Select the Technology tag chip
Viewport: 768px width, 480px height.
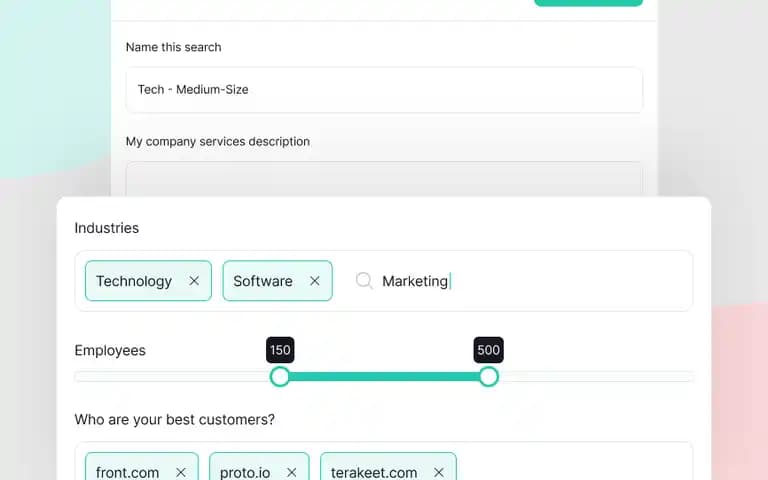point(148,281)
